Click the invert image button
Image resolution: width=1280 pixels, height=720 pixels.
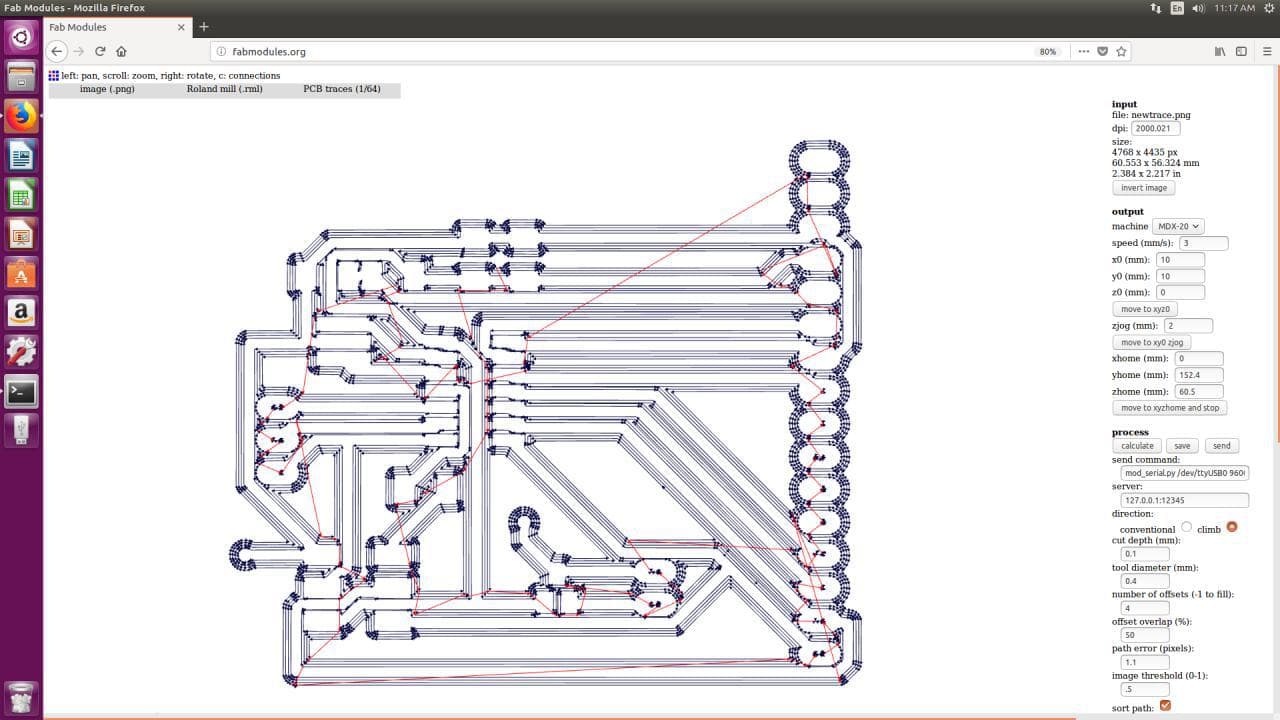pos(1144,188)
